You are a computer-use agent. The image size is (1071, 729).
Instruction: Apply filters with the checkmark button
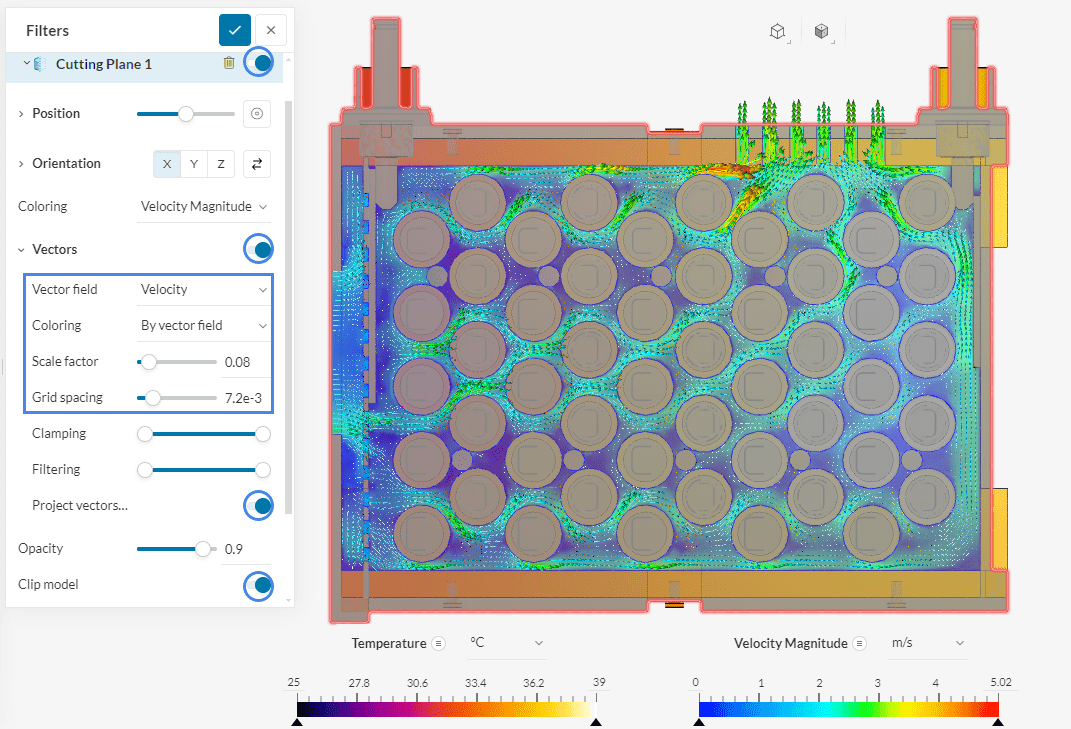pyautogui.click(x=234, y=30)
